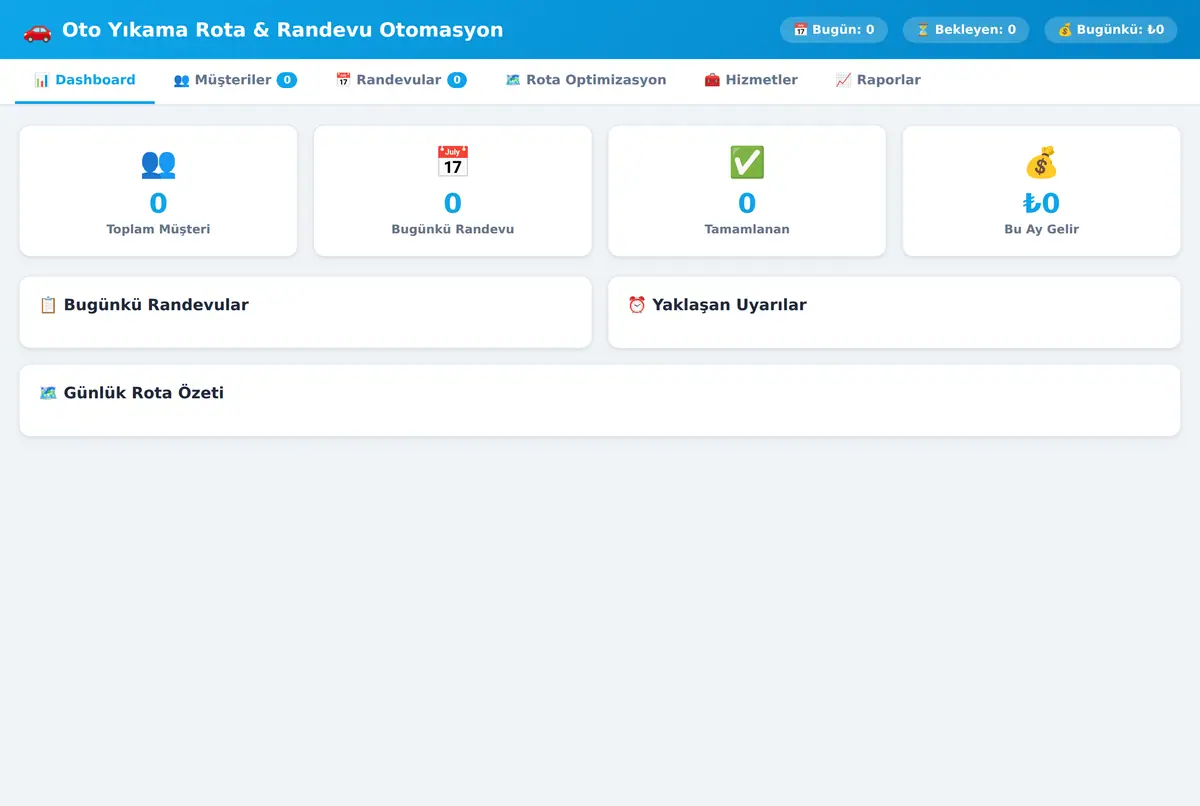Open the Müşteriler tab
Viewport: 1200px width, 806px height.
(235, 80)
